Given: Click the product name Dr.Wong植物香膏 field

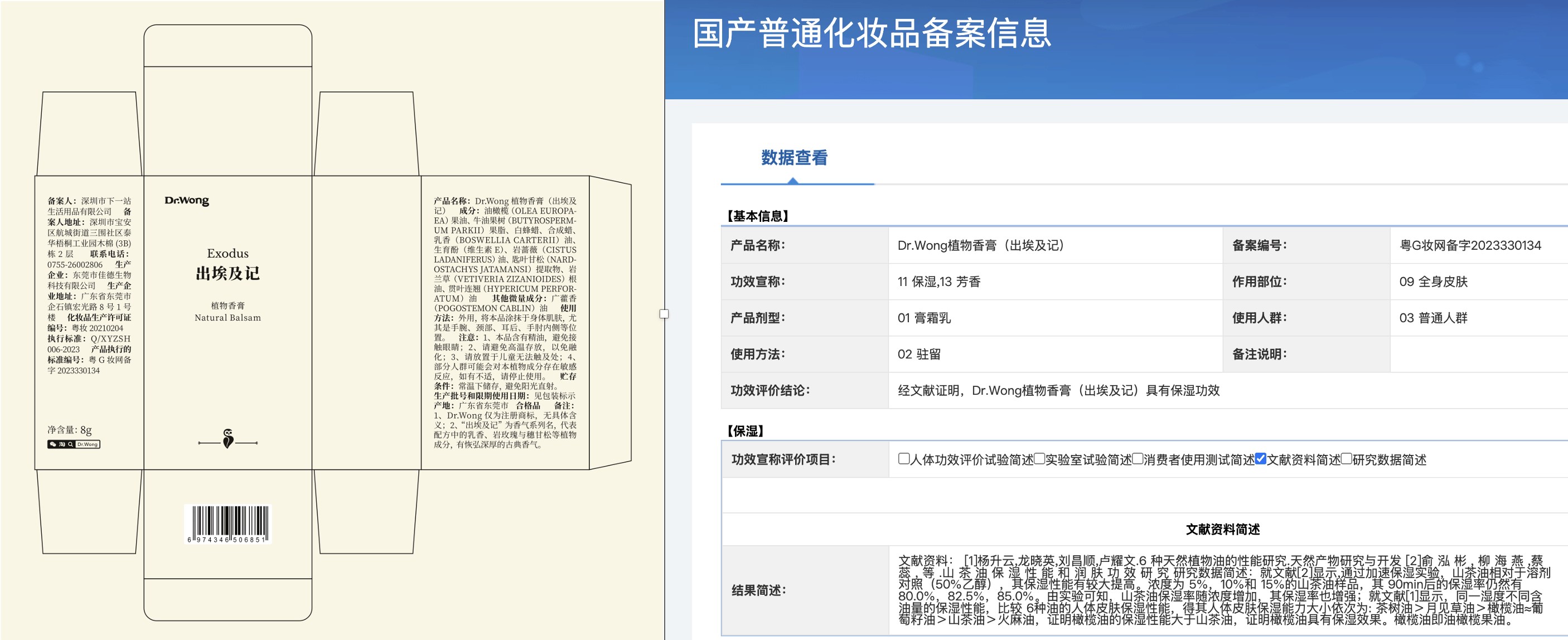Looking at the screenshot, I should pyautogui.click(x=981, y=245).
